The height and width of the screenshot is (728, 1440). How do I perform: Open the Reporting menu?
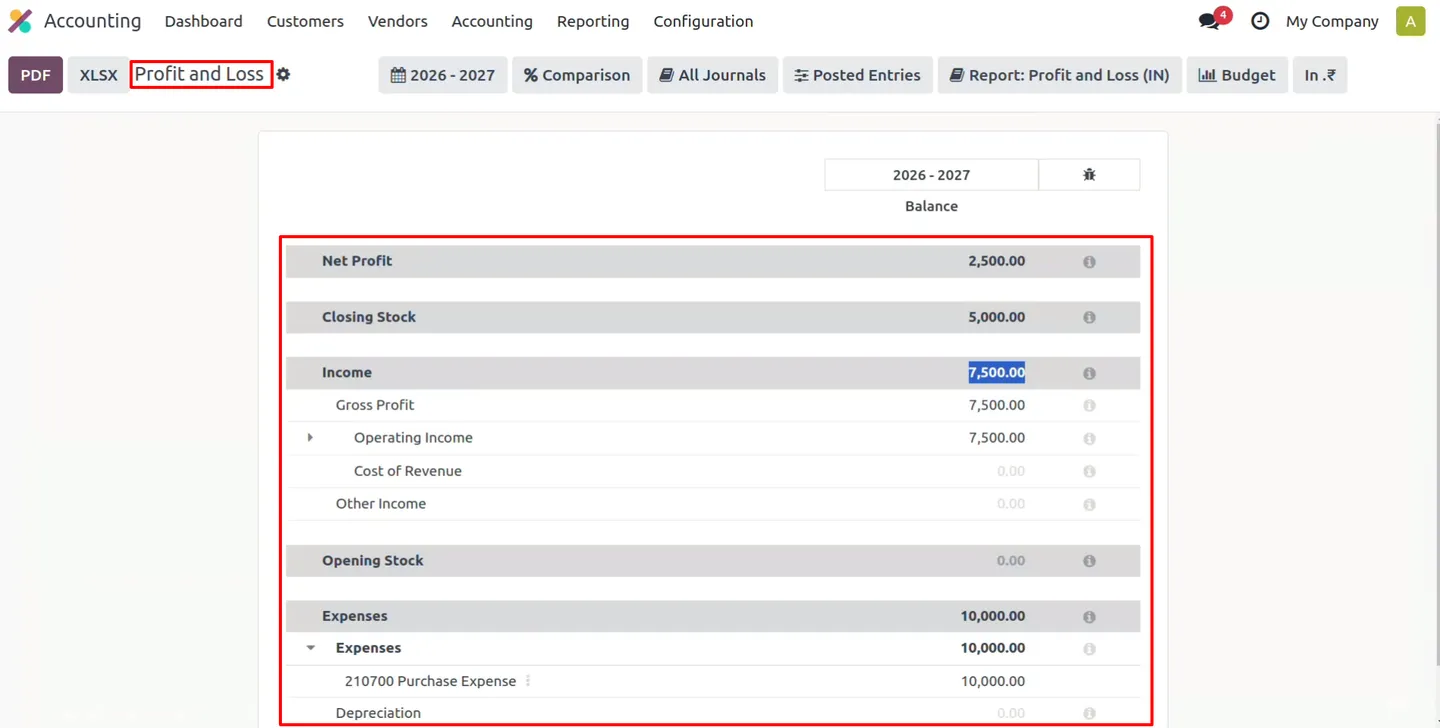click(x=593, y=21)
